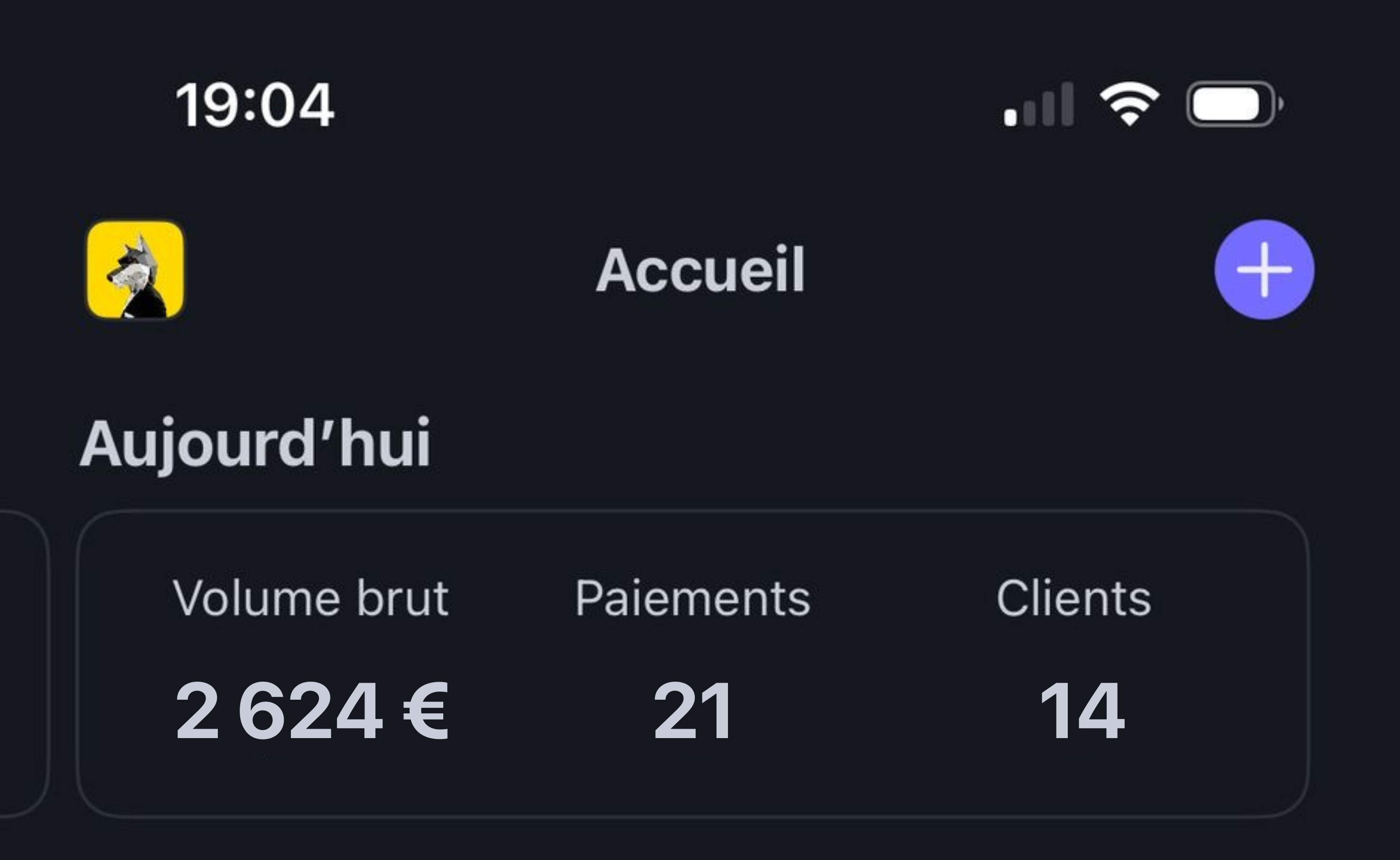Tap the Wi-Fi status icon
This screenshot has height=860, width=1400.
[x=1129, y=105]
